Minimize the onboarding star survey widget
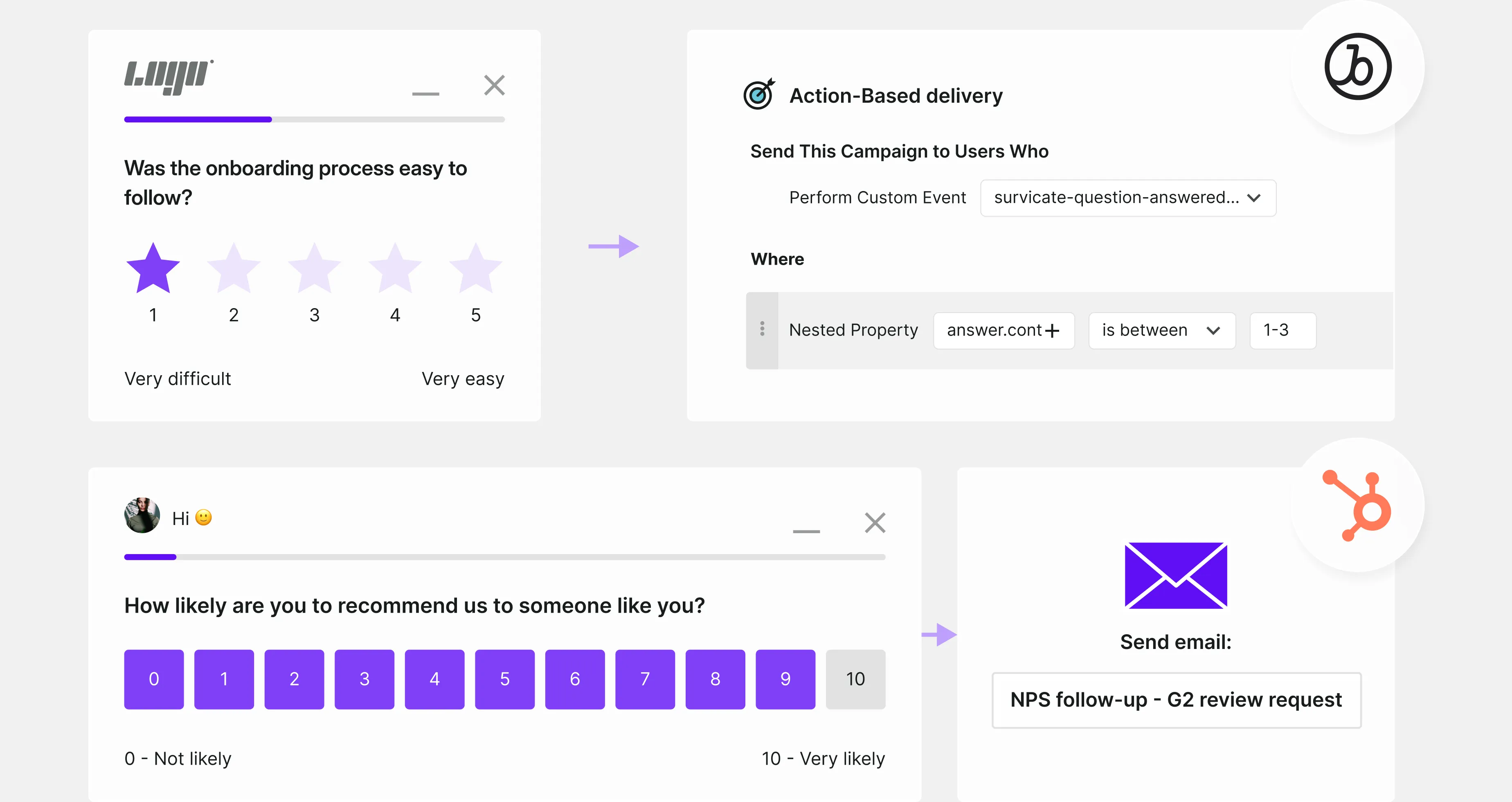This screenshot has width=1512, height=802. pyautogui.click(x=425, y=93)
